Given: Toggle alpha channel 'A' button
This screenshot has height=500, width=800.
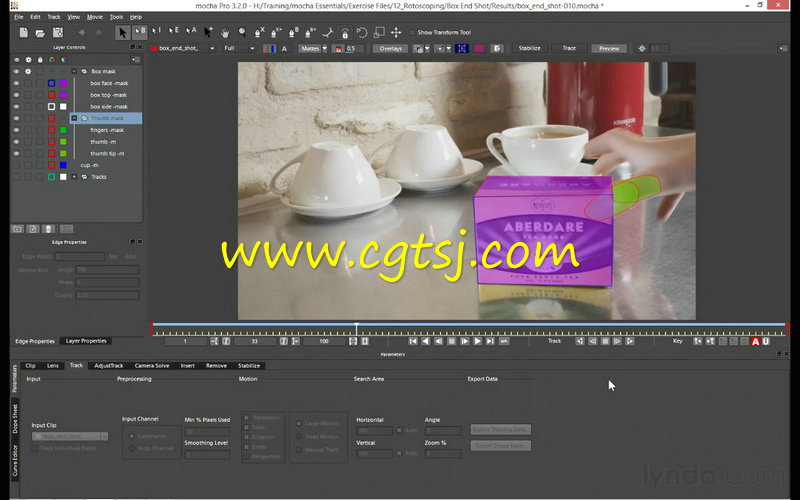Looking at the screenshot, I should click(284, 48).
